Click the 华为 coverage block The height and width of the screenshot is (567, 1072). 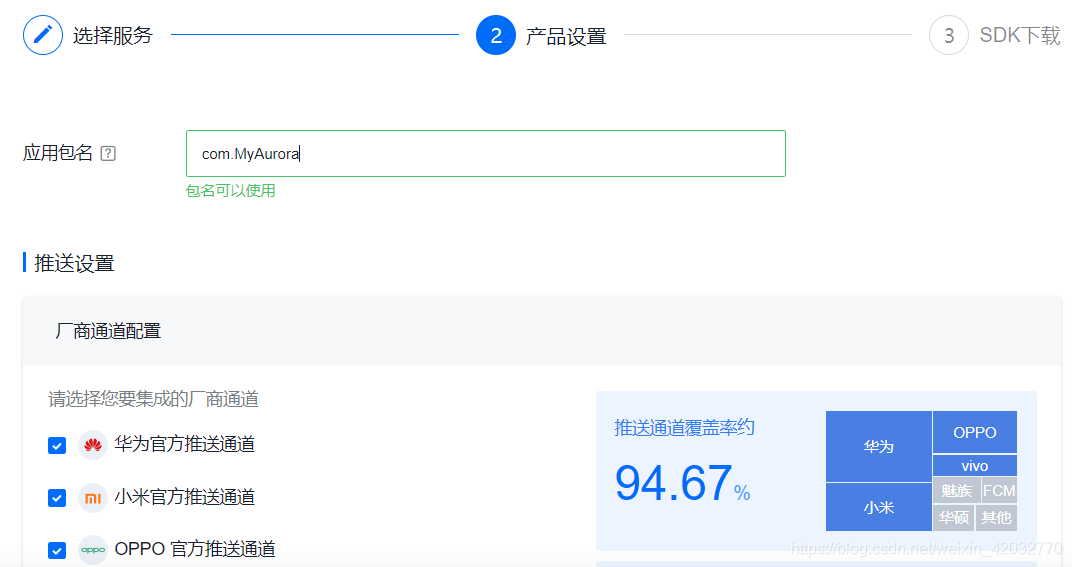coord(879,447)
